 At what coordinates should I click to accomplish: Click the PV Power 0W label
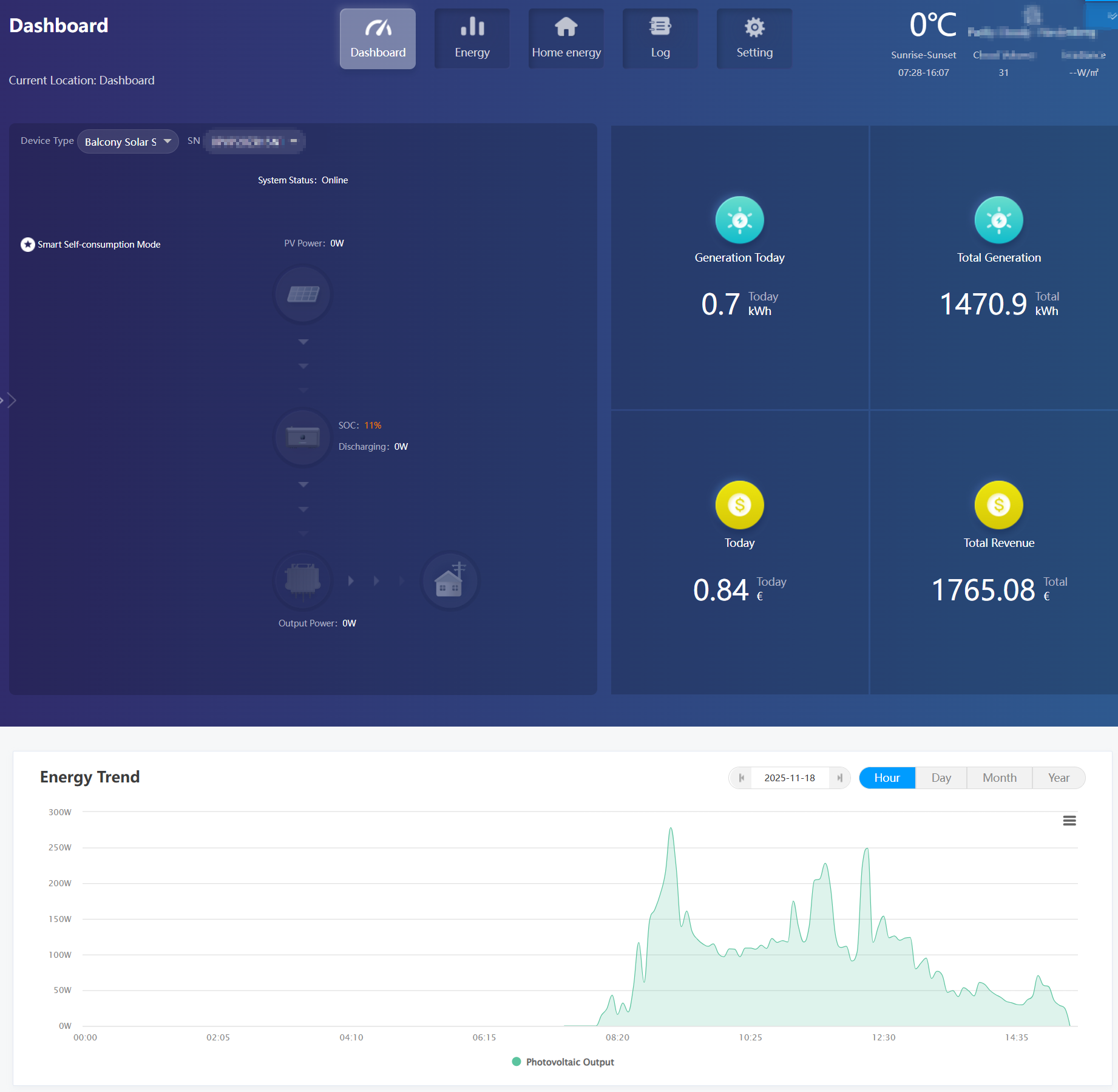314,243
